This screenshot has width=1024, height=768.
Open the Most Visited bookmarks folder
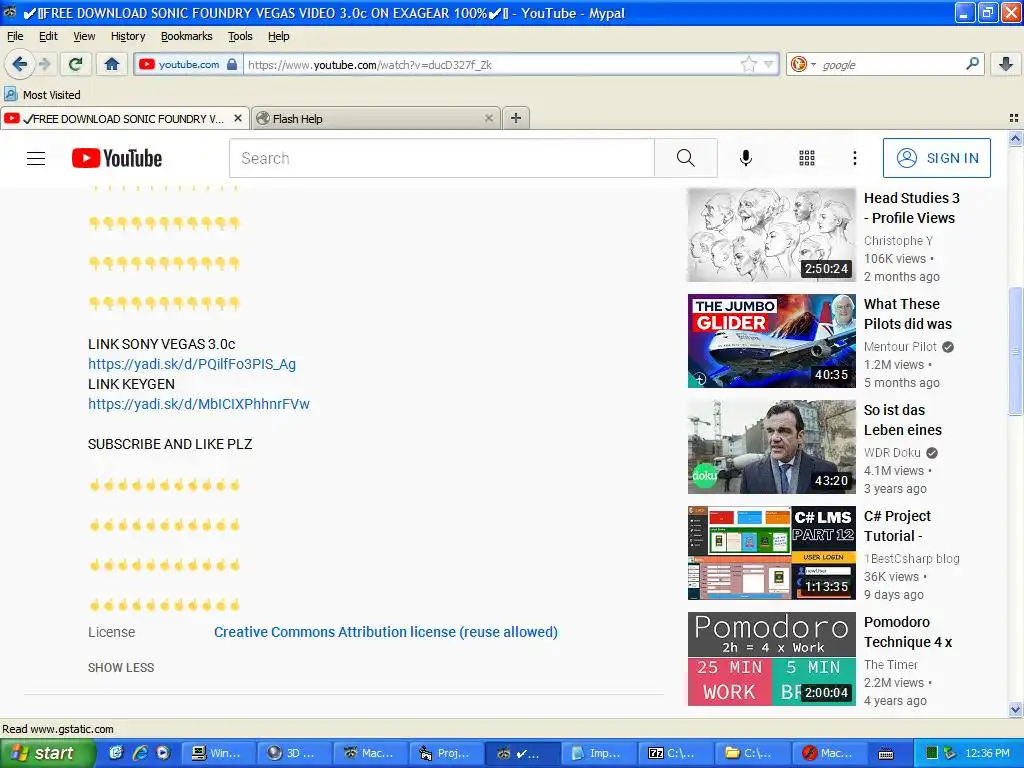(42, 95)
